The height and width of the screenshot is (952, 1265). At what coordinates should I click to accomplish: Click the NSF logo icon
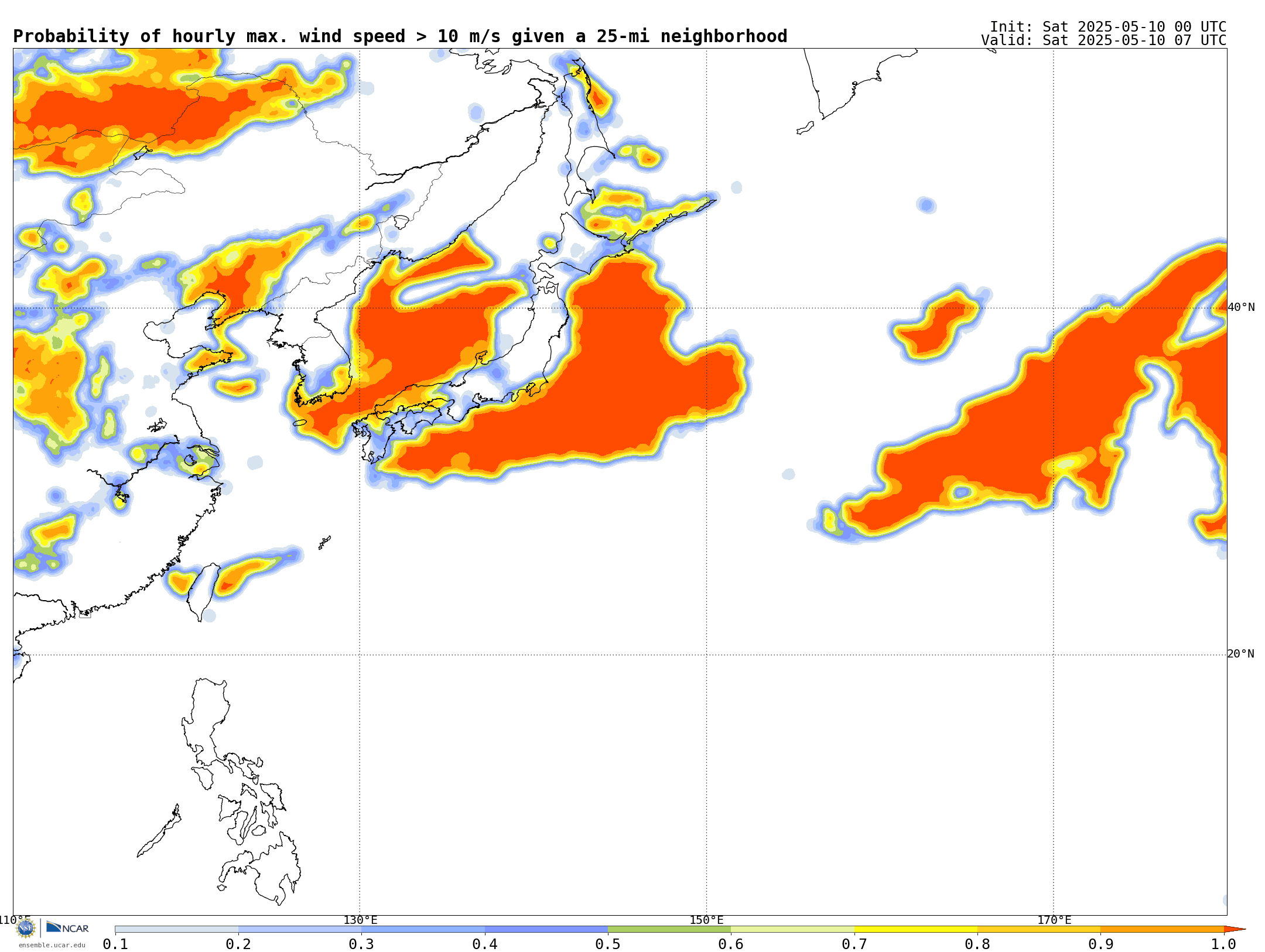pos(26,928)
